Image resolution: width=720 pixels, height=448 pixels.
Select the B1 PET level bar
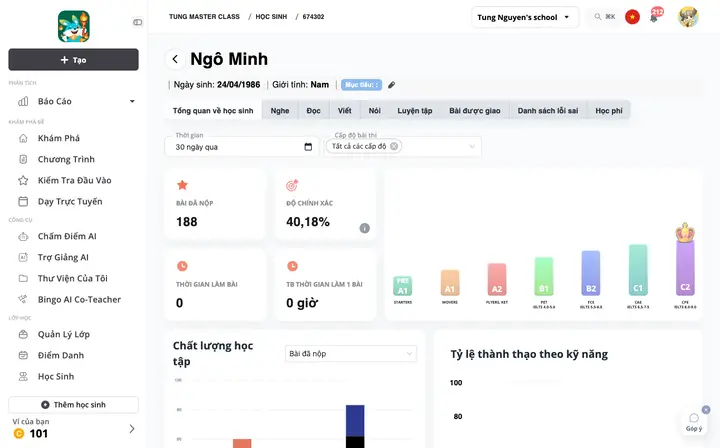pyautogui.click(x=544, y=276)
